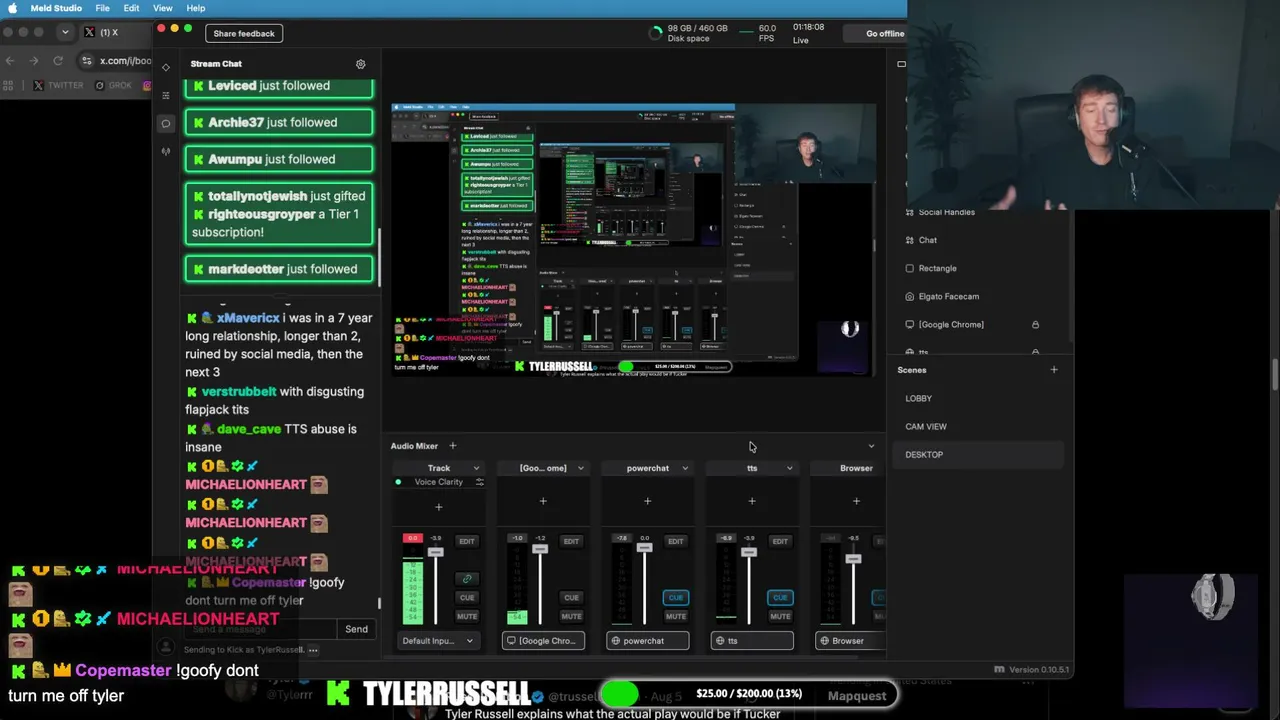Open the Default Input source dropdown

438,641
